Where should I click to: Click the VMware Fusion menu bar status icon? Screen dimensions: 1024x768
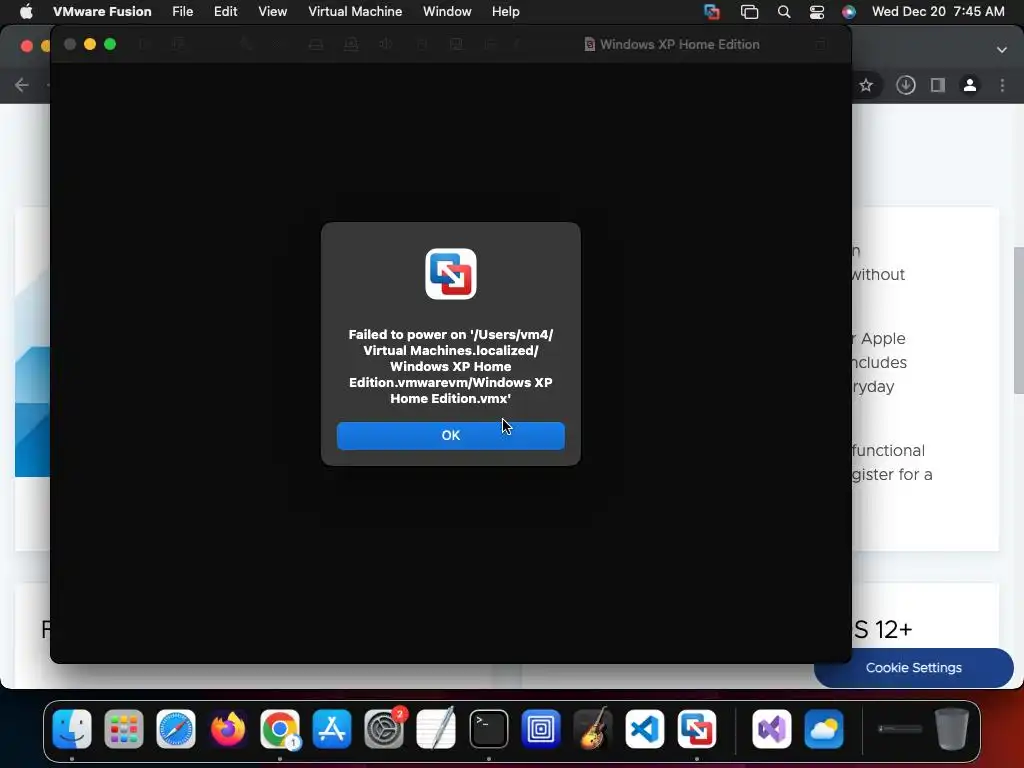tap(712, 11)
